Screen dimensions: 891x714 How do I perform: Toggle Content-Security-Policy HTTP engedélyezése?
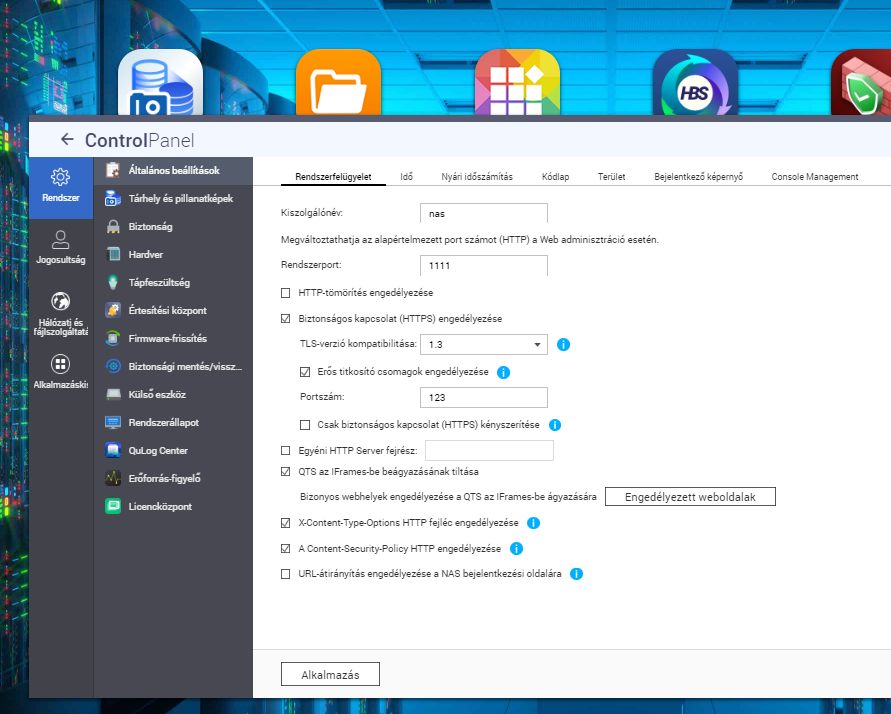pos(286,549)
